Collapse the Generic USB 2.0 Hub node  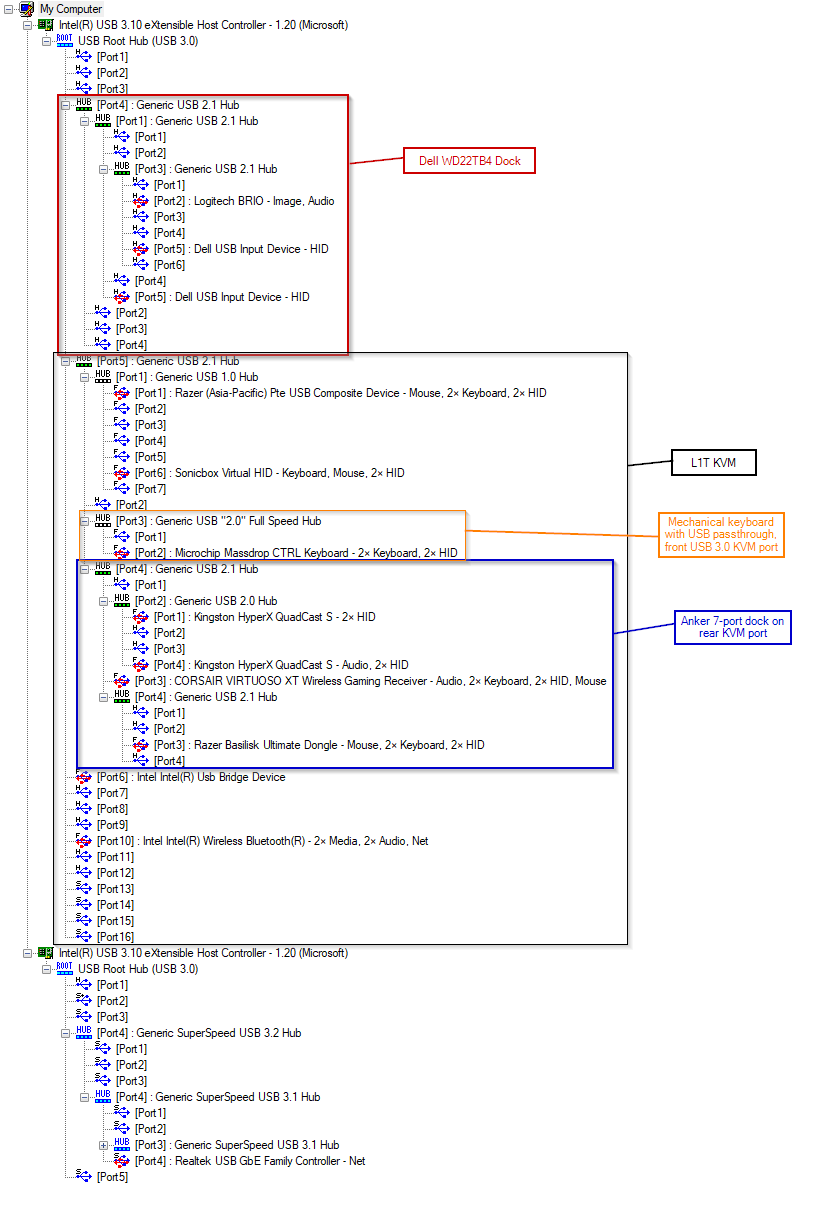click(x=103, y=601)
